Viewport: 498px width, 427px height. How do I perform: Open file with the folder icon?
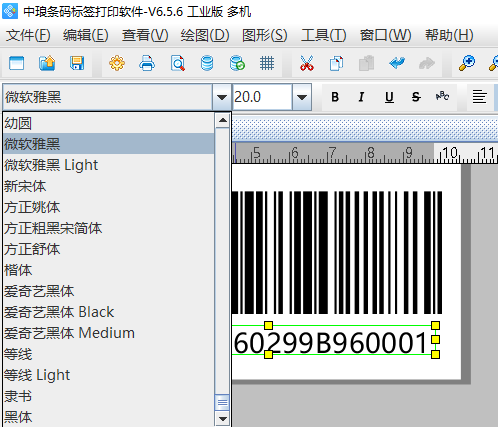(x=47, y=63)
